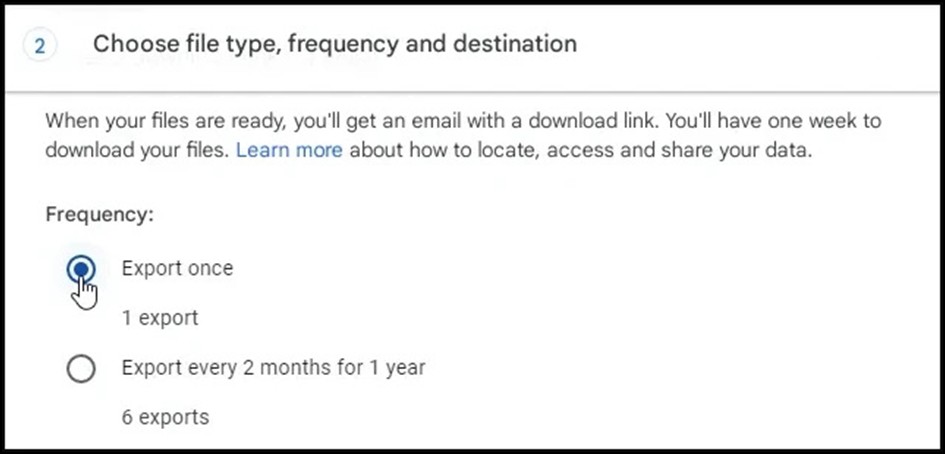Click the text "about how to locate, access and share your data"

[x=578, y=150]
